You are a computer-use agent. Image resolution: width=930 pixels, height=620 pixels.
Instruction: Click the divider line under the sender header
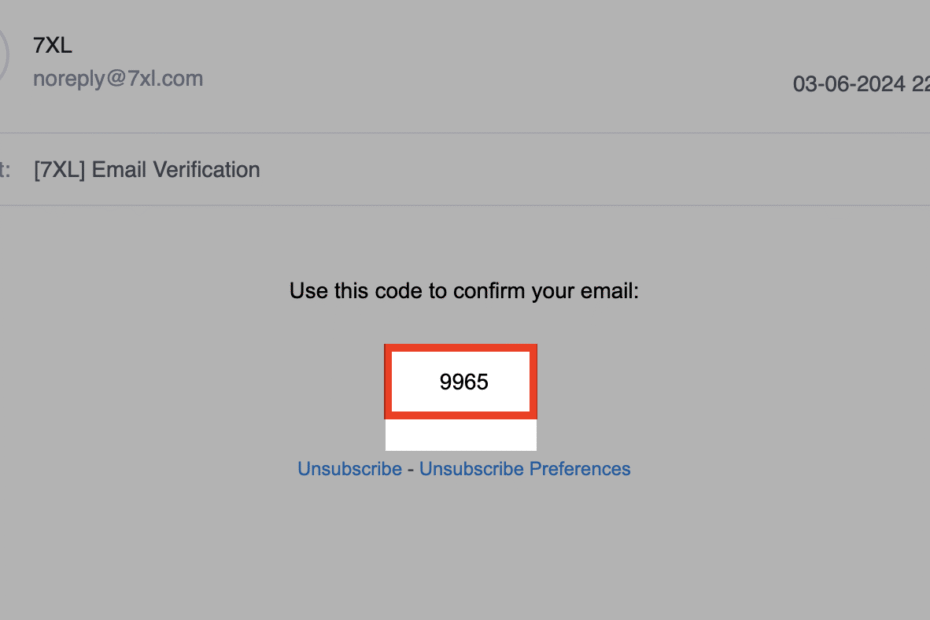coord(465,133)
